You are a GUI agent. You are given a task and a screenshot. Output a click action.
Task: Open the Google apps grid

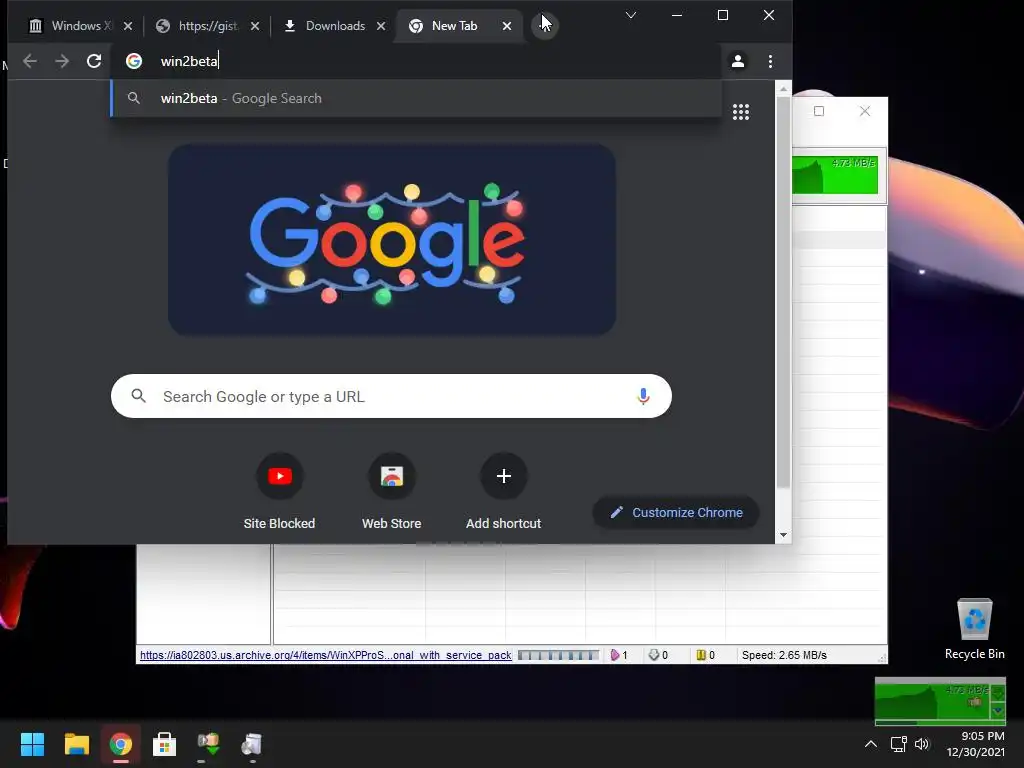(x=741, y=112)
